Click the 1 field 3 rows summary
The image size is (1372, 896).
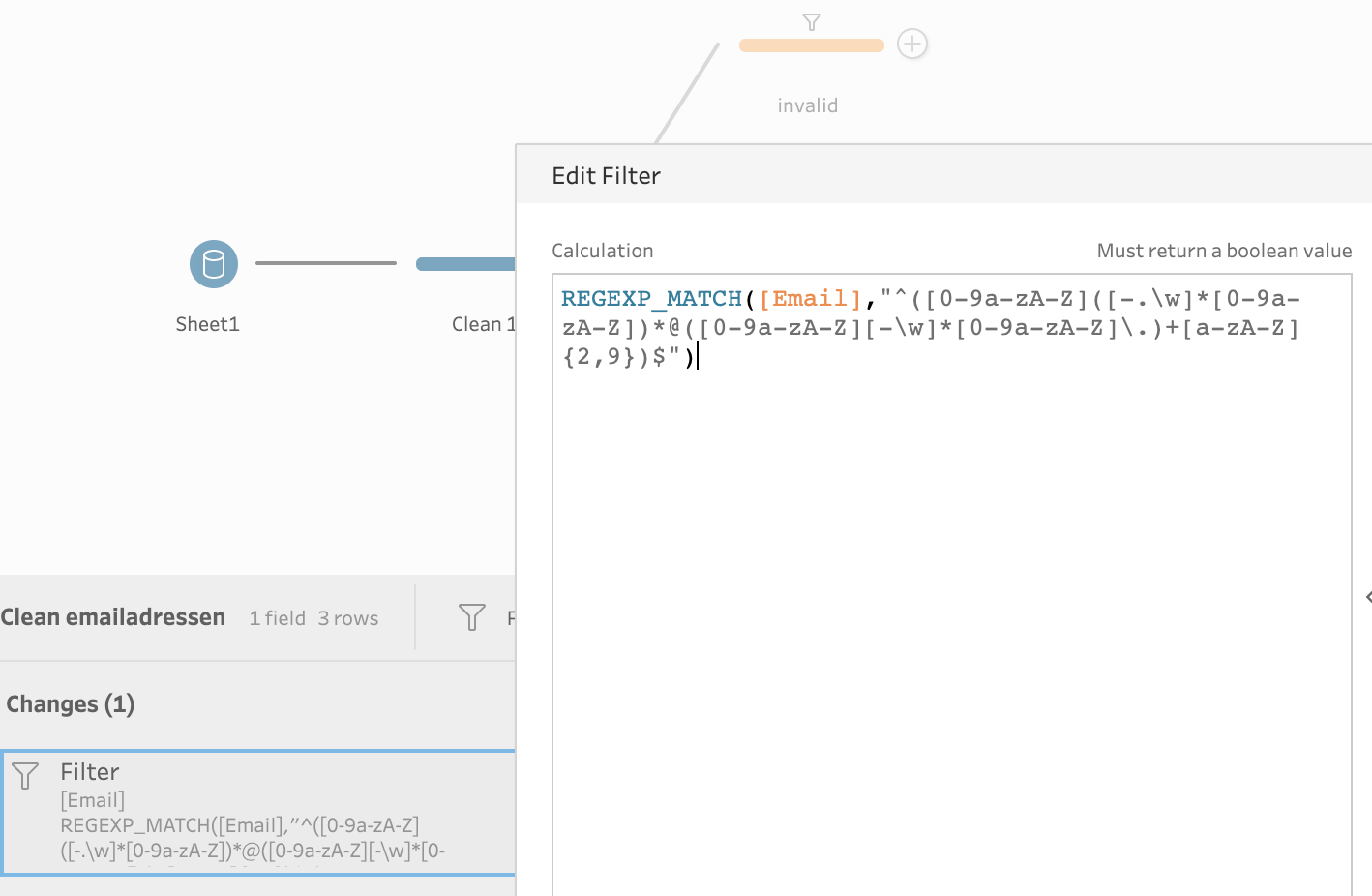pos(313,618)
